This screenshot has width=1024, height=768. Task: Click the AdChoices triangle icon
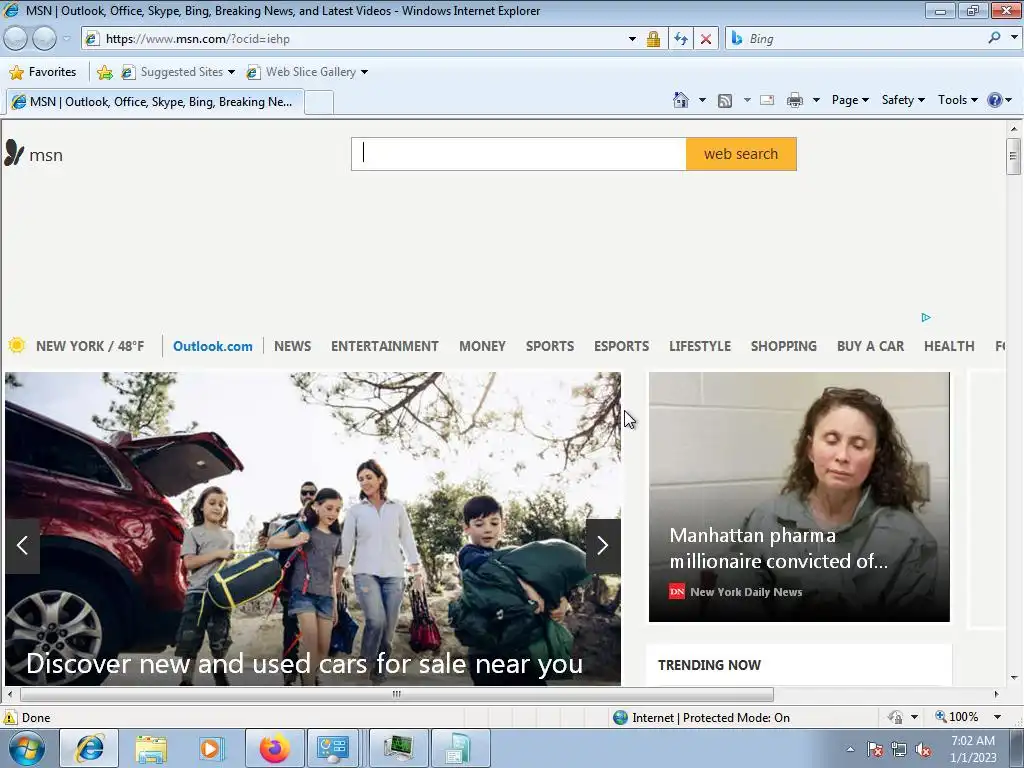[926, 317]
